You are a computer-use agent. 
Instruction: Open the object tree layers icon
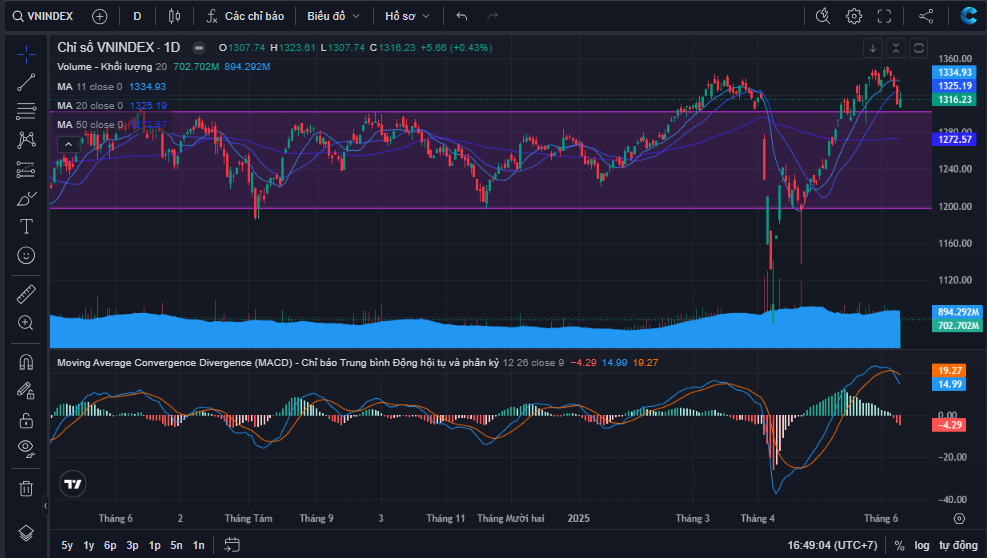(26, 533)
